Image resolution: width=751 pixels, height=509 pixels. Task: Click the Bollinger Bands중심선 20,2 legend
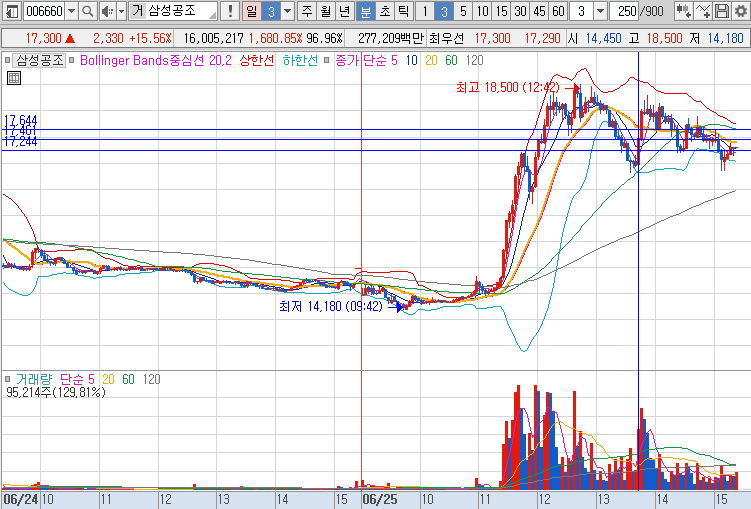(x=156, y=60)
